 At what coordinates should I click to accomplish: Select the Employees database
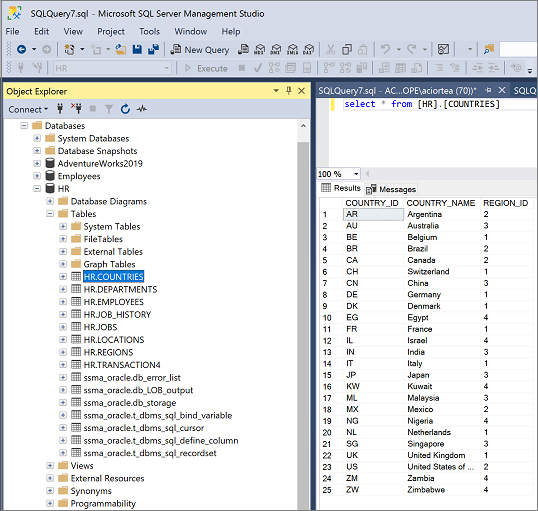point(79,176)
